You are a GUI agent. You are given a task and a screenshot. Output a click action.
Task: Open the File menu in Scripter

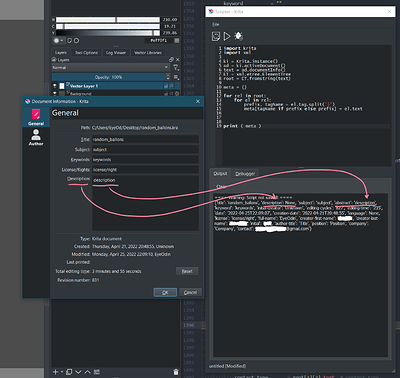[216, 24]
